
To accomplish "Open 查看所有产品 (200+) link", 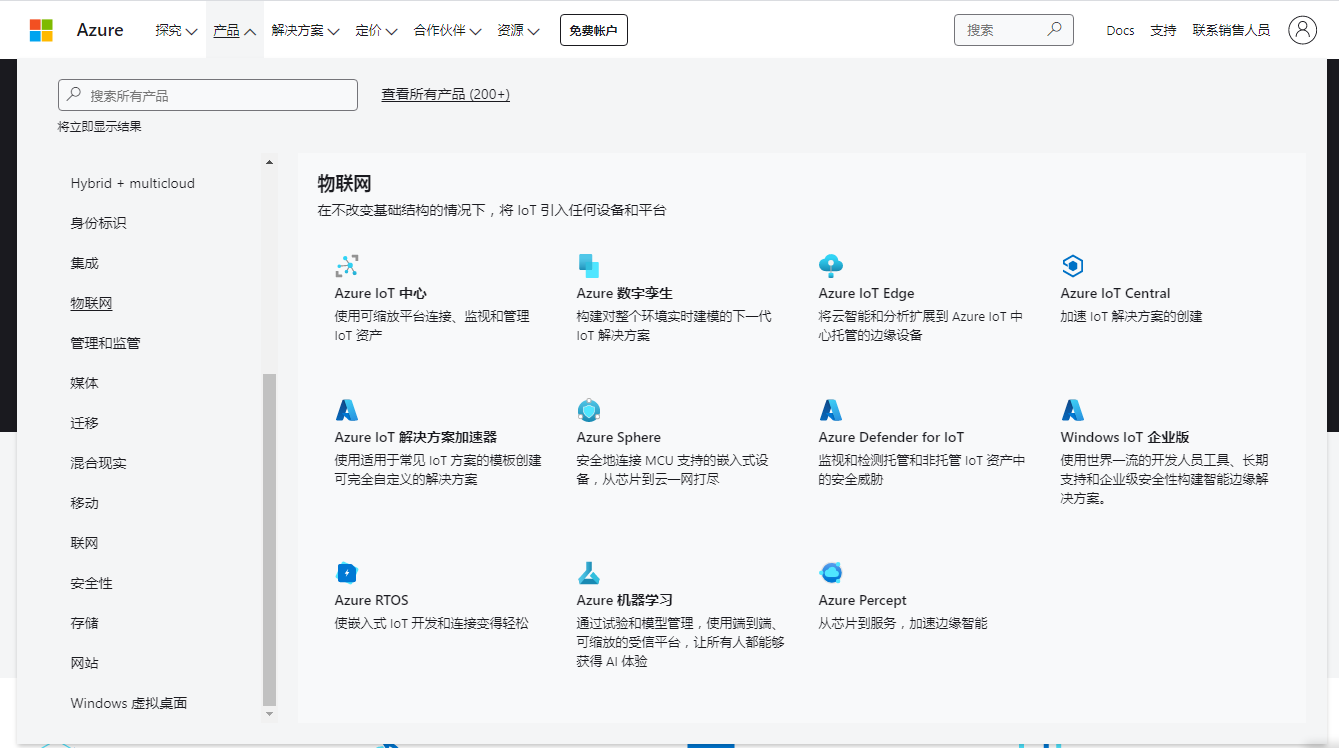I will click(x=445, y=94).
